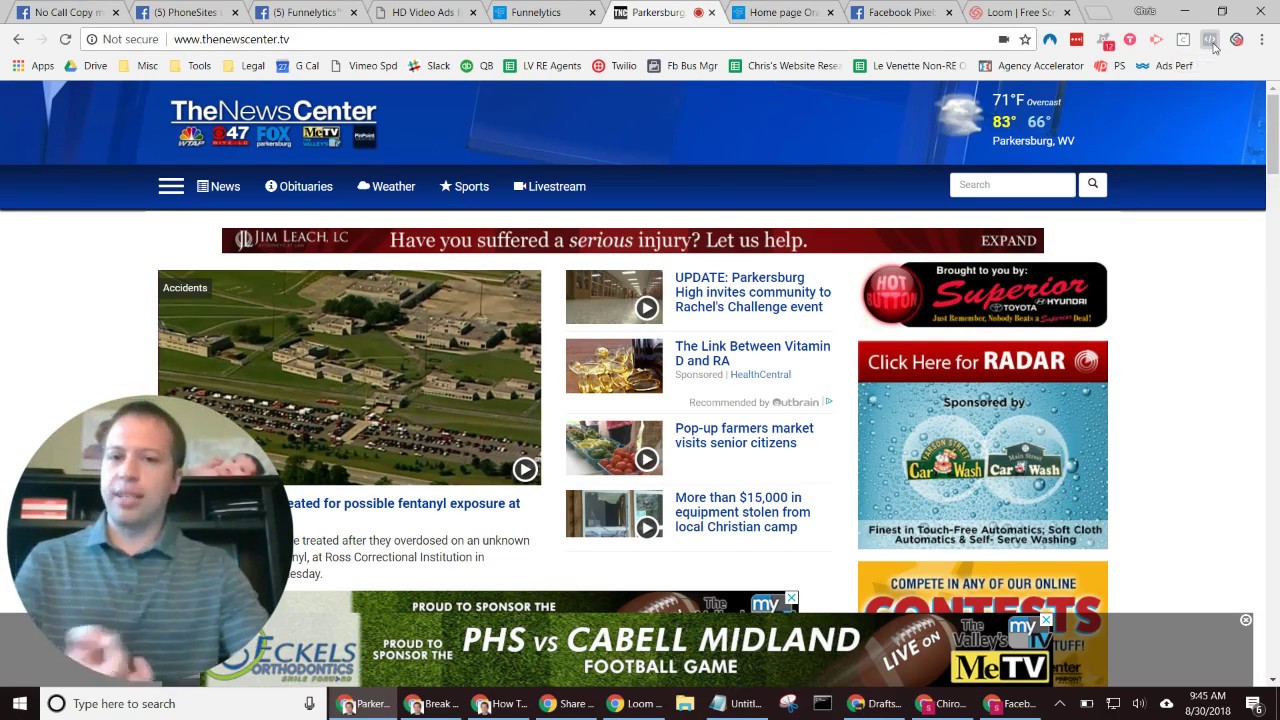Viewport: 1280px width, 720px height.
Task: Bookmark this page with star icon
Action: (x=1025, y=39)
